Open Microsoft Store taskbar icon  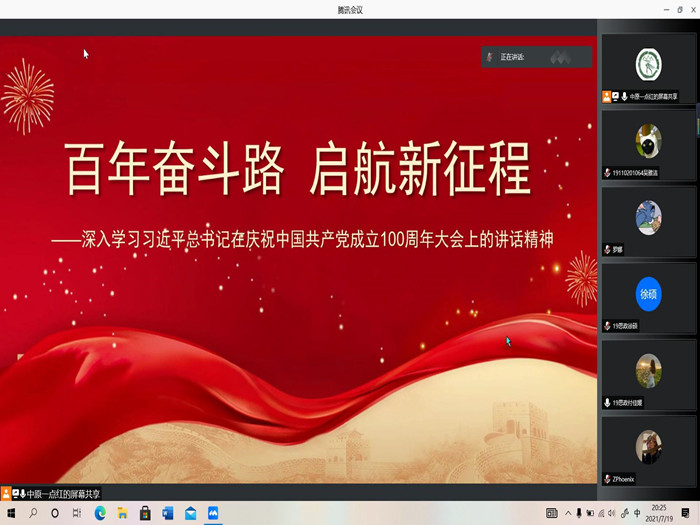coord(145,513)
